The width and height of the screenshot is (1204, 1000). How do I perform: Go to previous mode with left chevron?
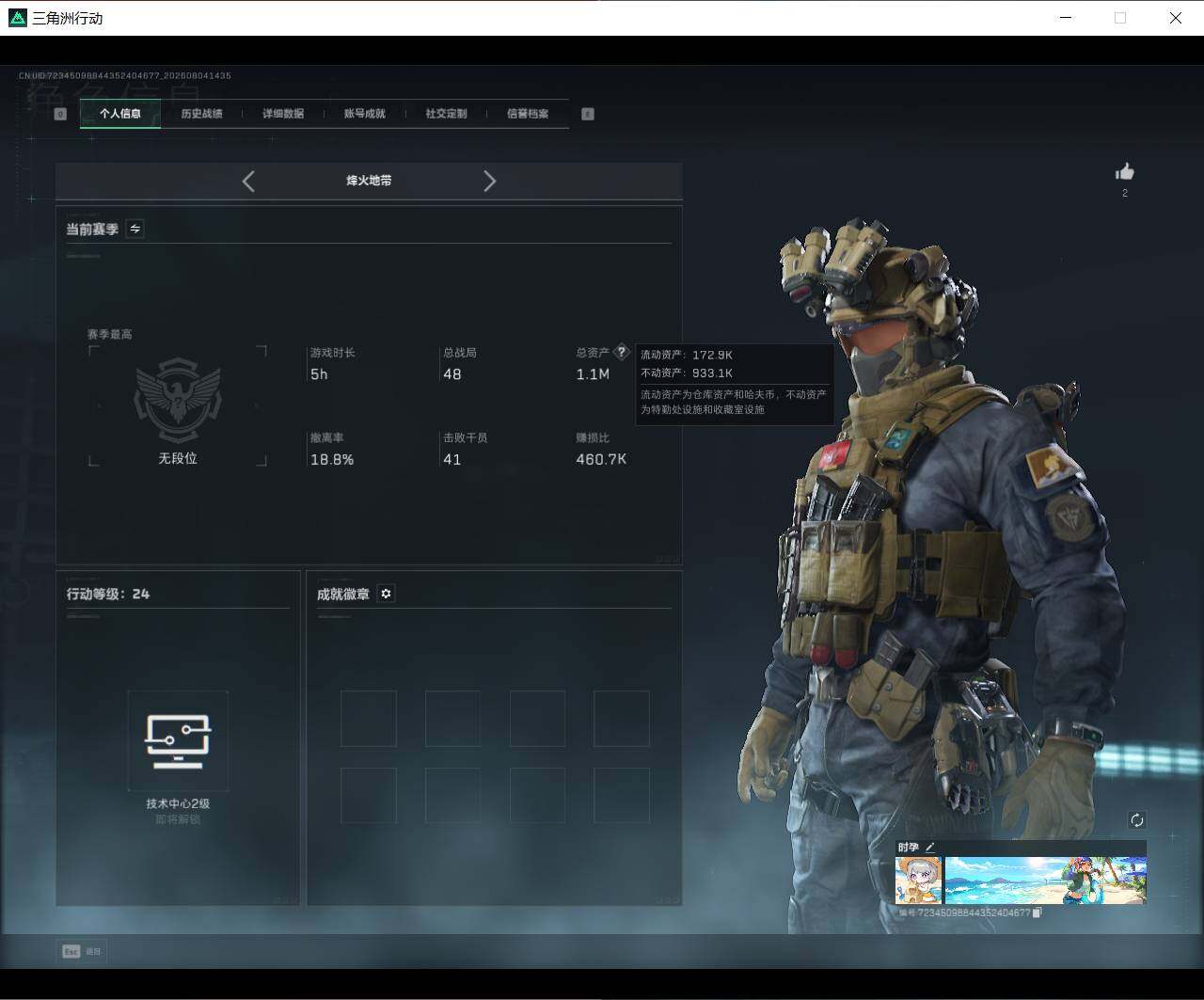point(248,182)
